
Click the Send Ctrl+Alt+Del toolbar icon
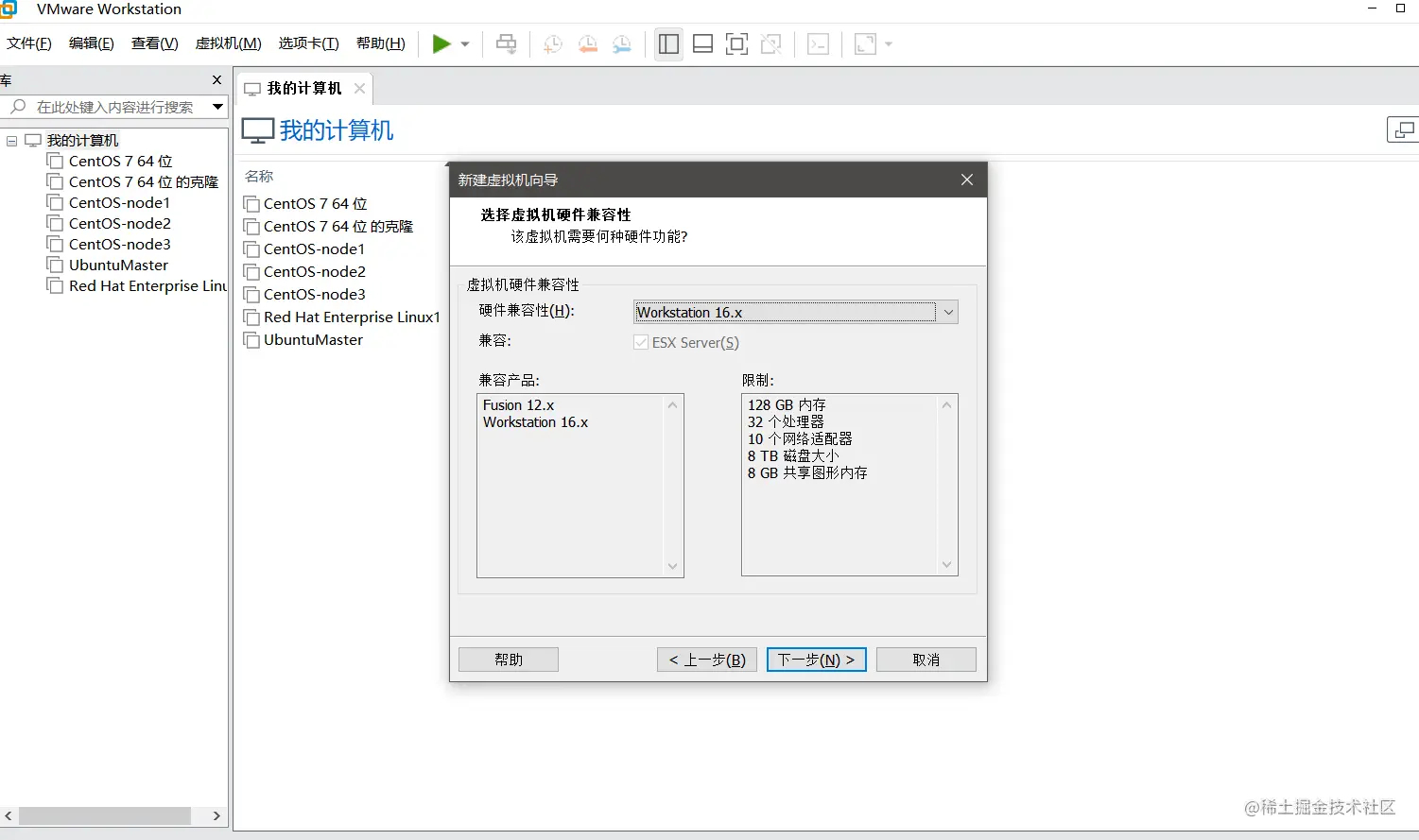[507, 43]
